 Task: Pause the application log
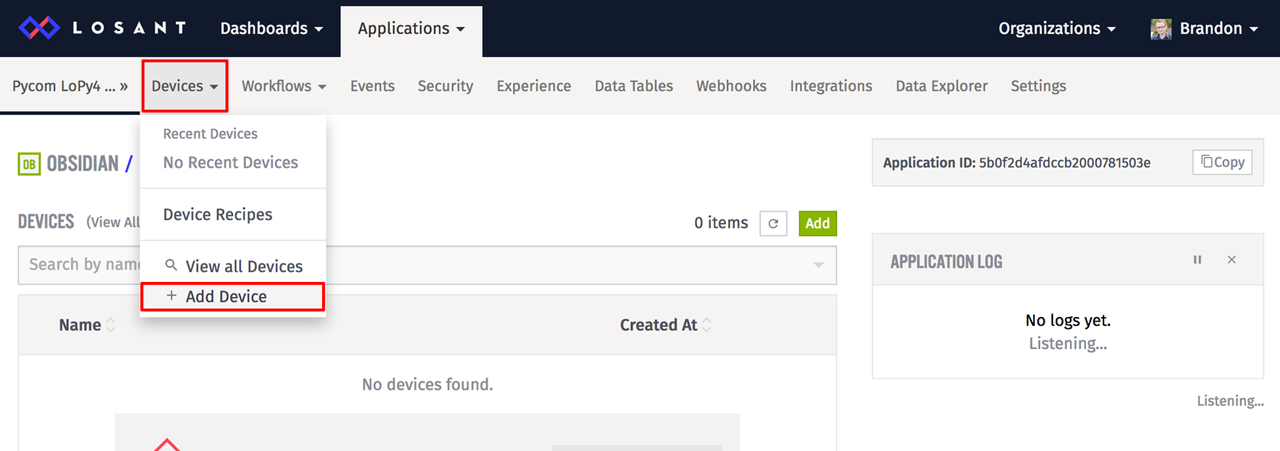(x=1197, y=260)
